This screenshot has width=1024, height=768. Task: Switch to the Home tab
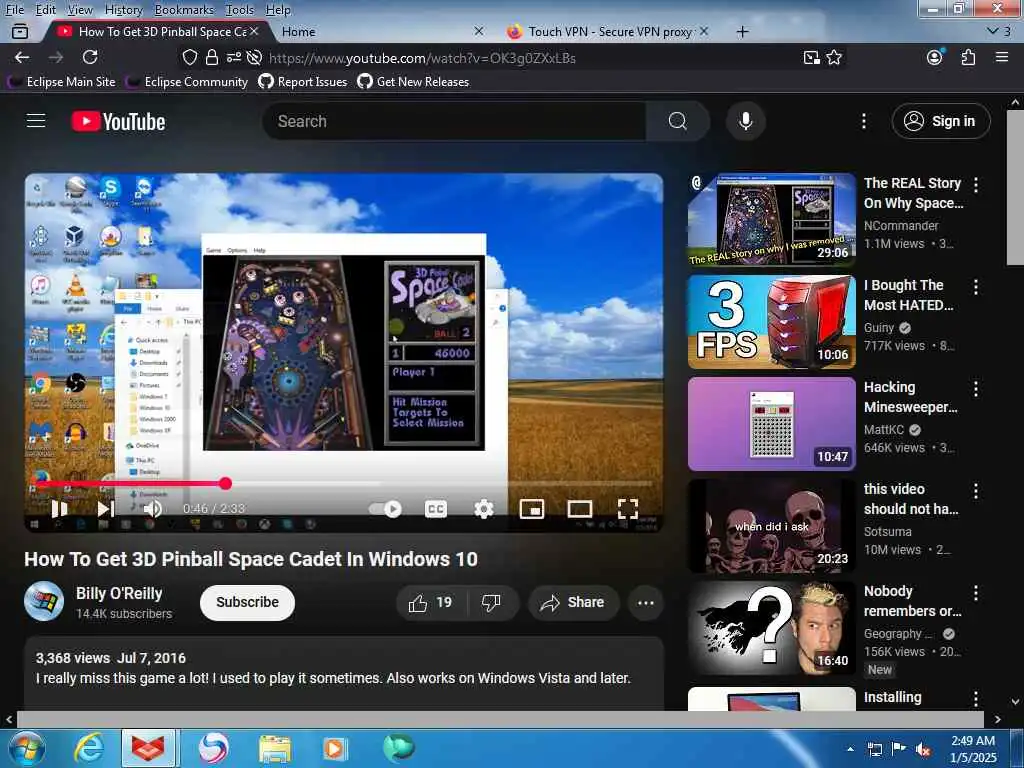coord(382,31)
